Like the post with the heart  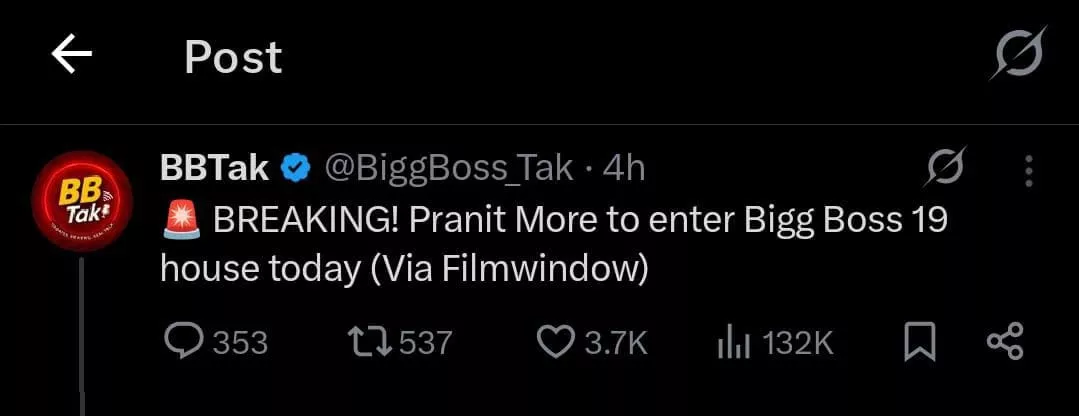pyautogui.click(x=555, y=343)
